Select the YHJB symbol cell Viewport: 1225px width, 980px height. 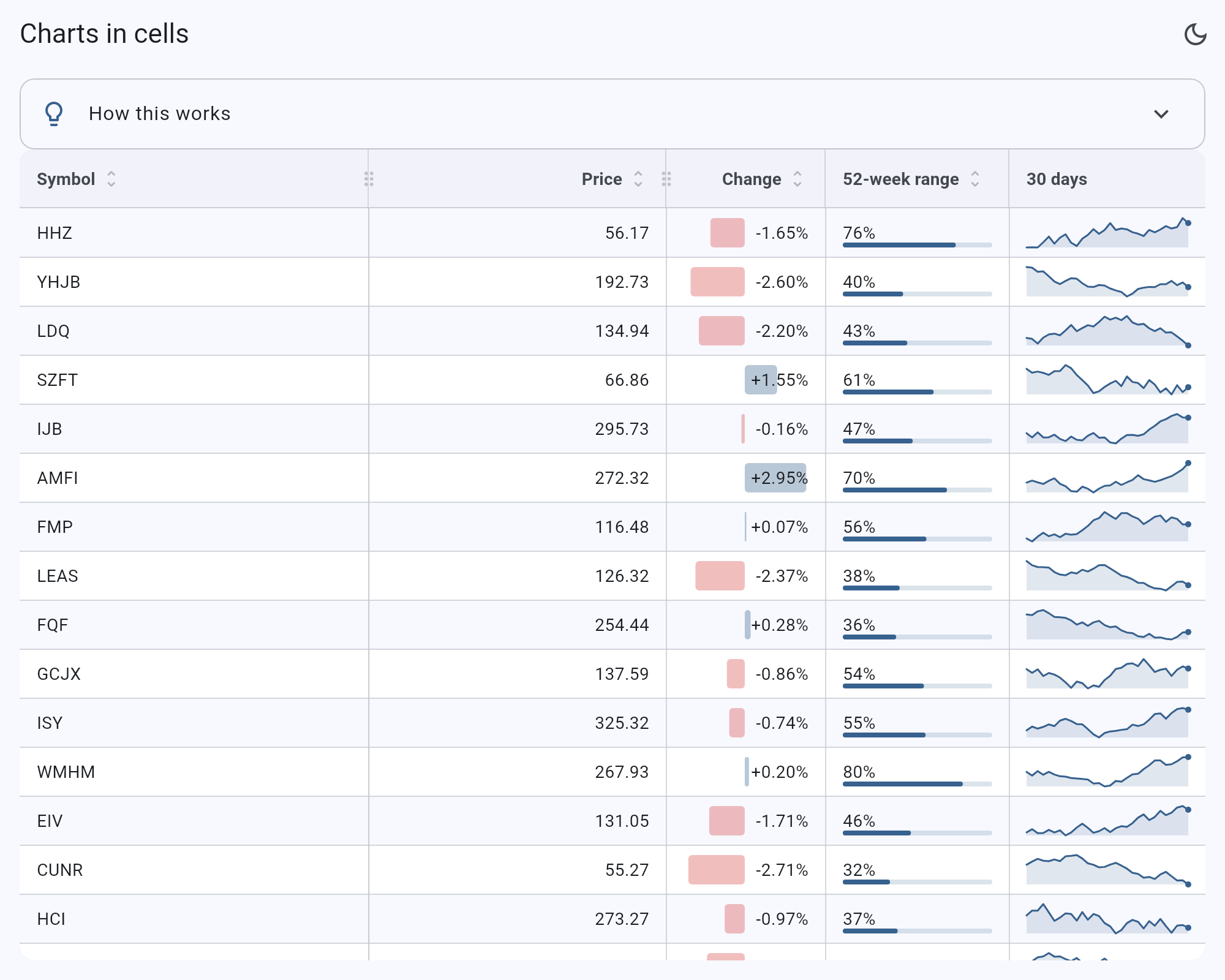point(194,282)
